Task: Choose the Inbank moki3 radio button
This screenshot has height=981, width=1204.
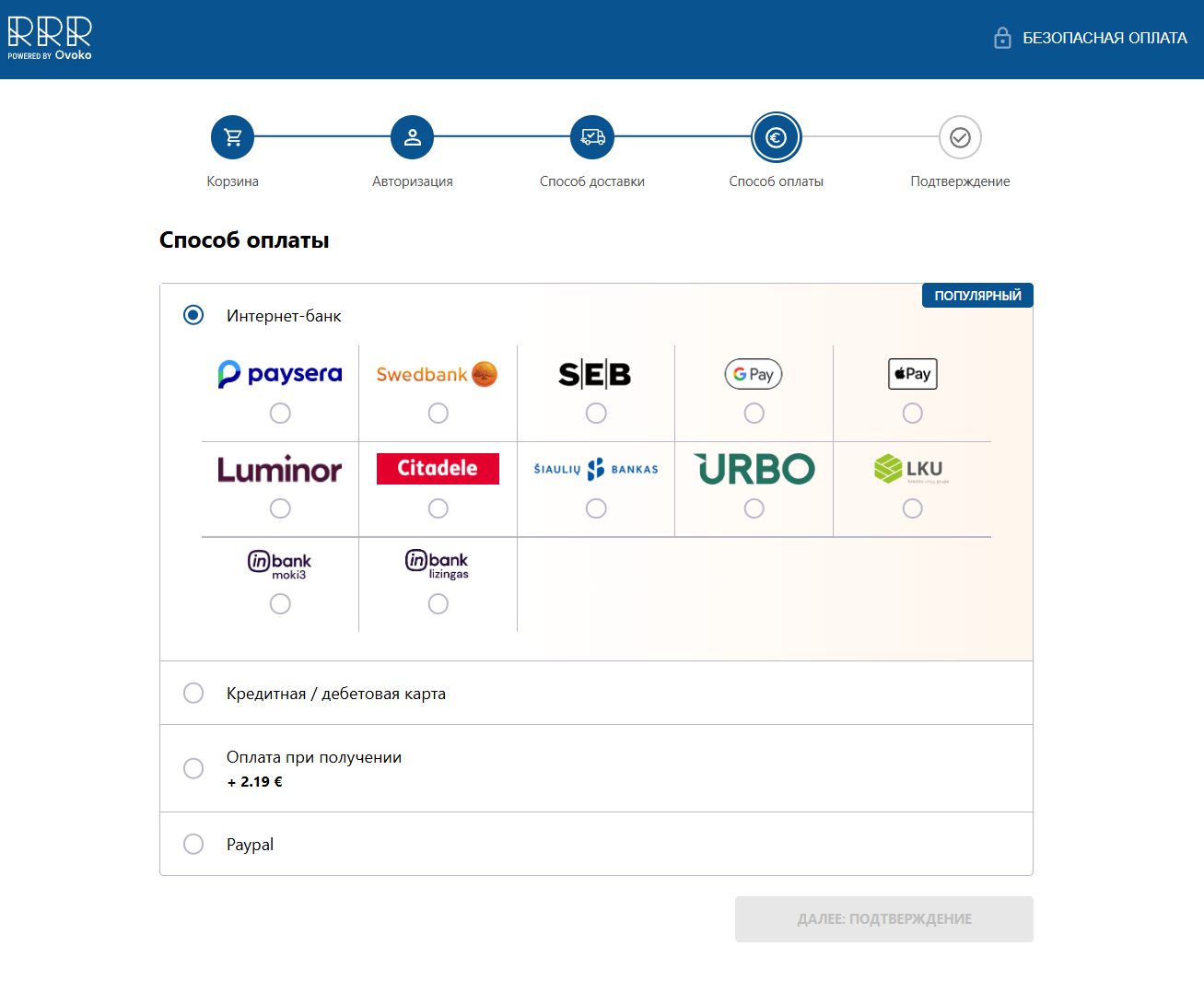Action: coord(280,604)
